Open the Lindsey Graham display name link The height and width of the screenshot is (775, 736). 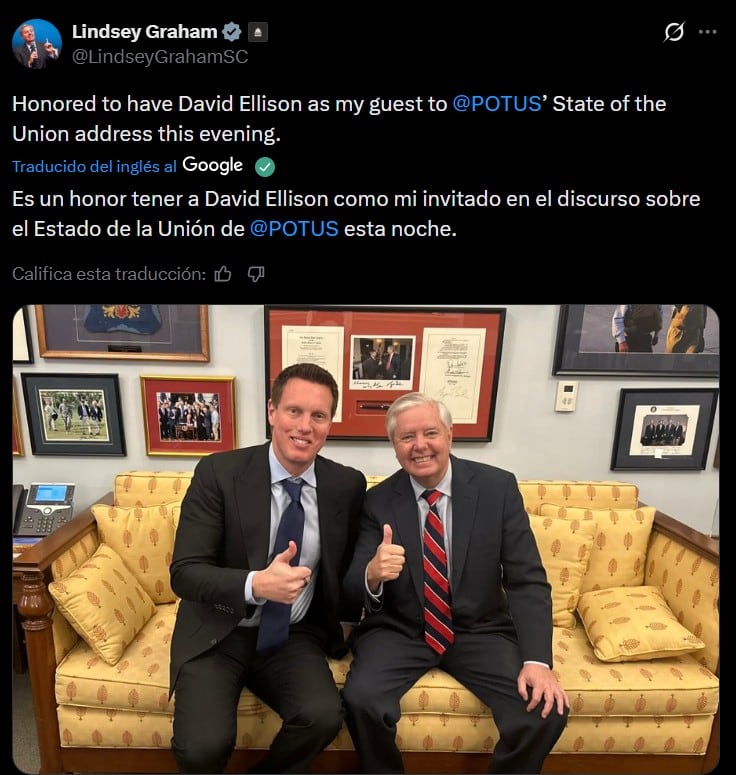(x=144, y=32)
